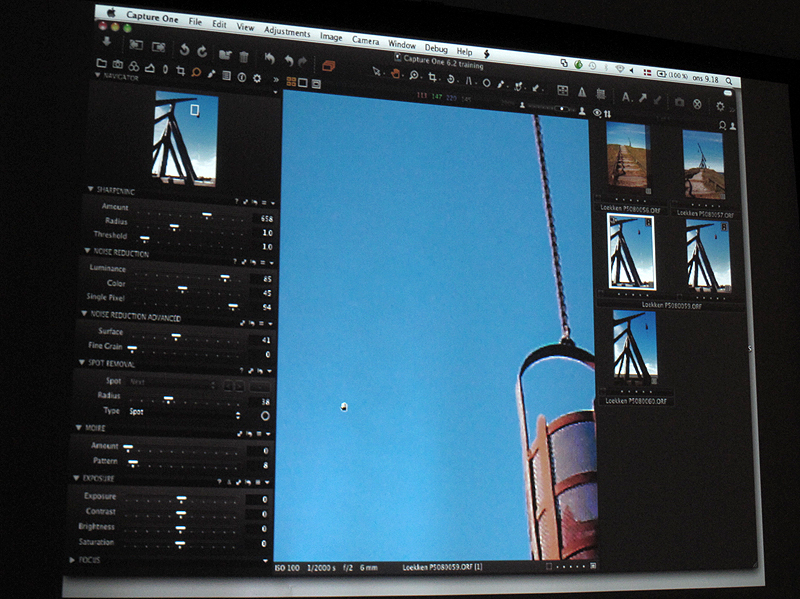Screen dimensions: 800x599
Task: Toggle the viewer eye visibility icon
Action: click(597, 112)
